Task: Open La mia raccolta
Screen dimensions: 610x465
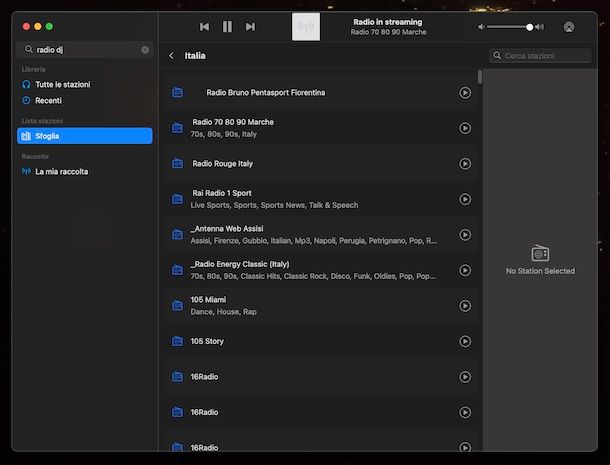Action: (61, 172)
